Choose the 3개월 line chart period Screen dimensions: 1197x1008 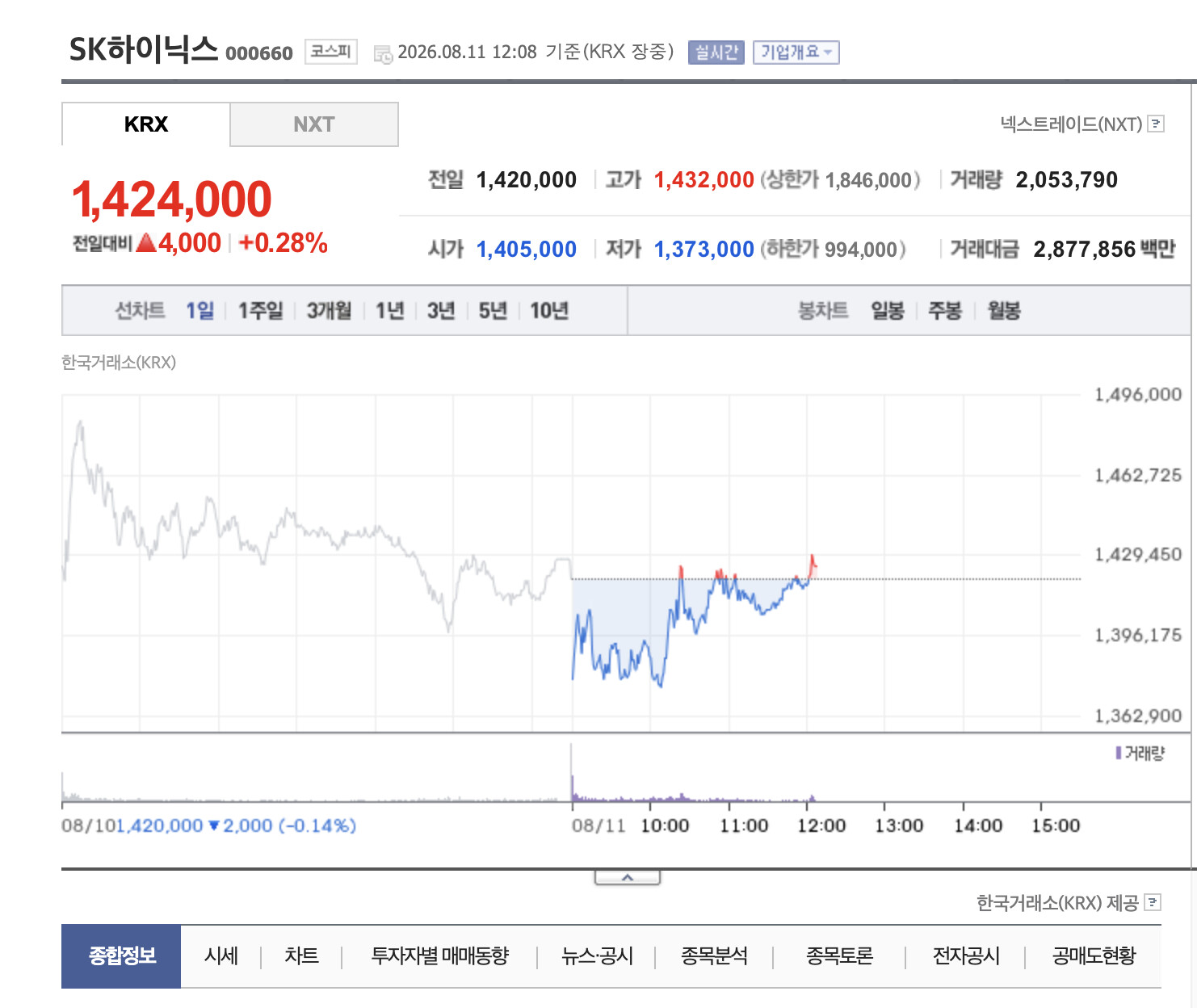[329, 310]
